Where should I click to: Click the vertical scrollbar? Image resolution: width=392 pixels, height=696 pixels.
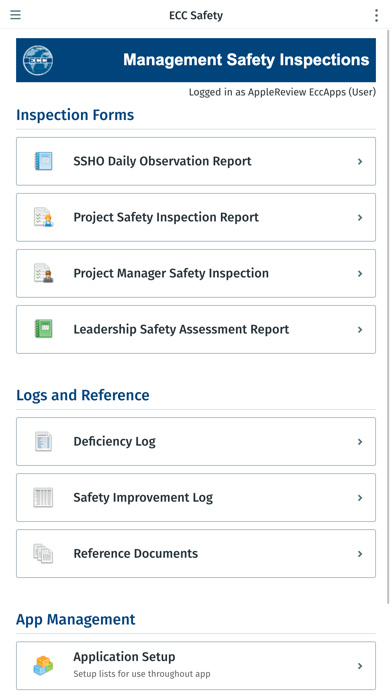click(388, 317)
